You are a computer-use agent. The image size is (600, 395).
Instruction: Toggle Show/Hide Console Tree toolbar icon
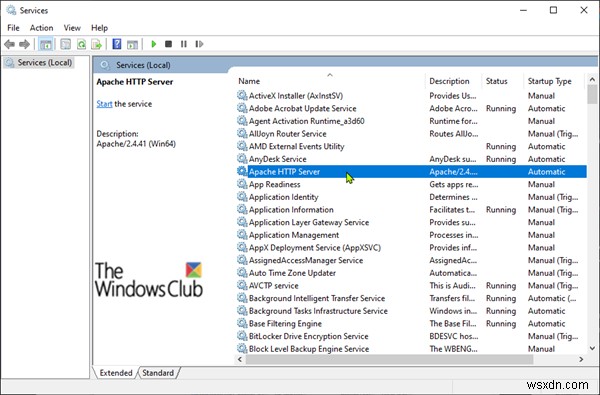click(46, 44)
